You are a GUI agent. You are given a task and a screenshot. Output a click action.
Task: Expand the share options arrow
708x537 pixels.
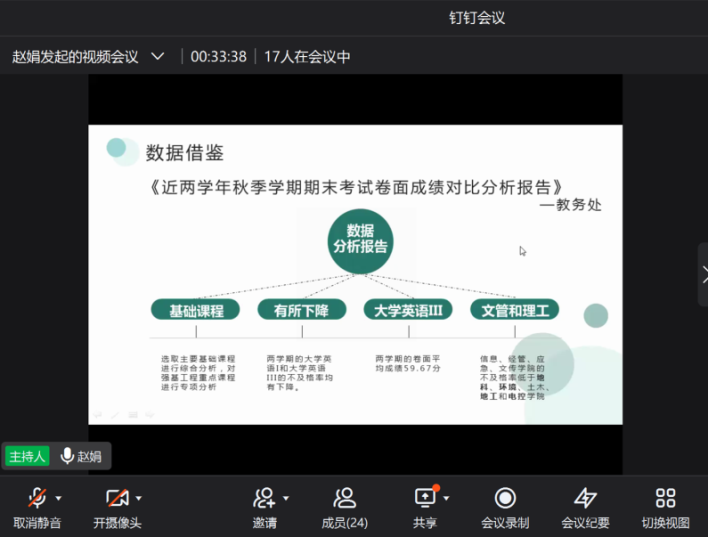tap(446, 498)
